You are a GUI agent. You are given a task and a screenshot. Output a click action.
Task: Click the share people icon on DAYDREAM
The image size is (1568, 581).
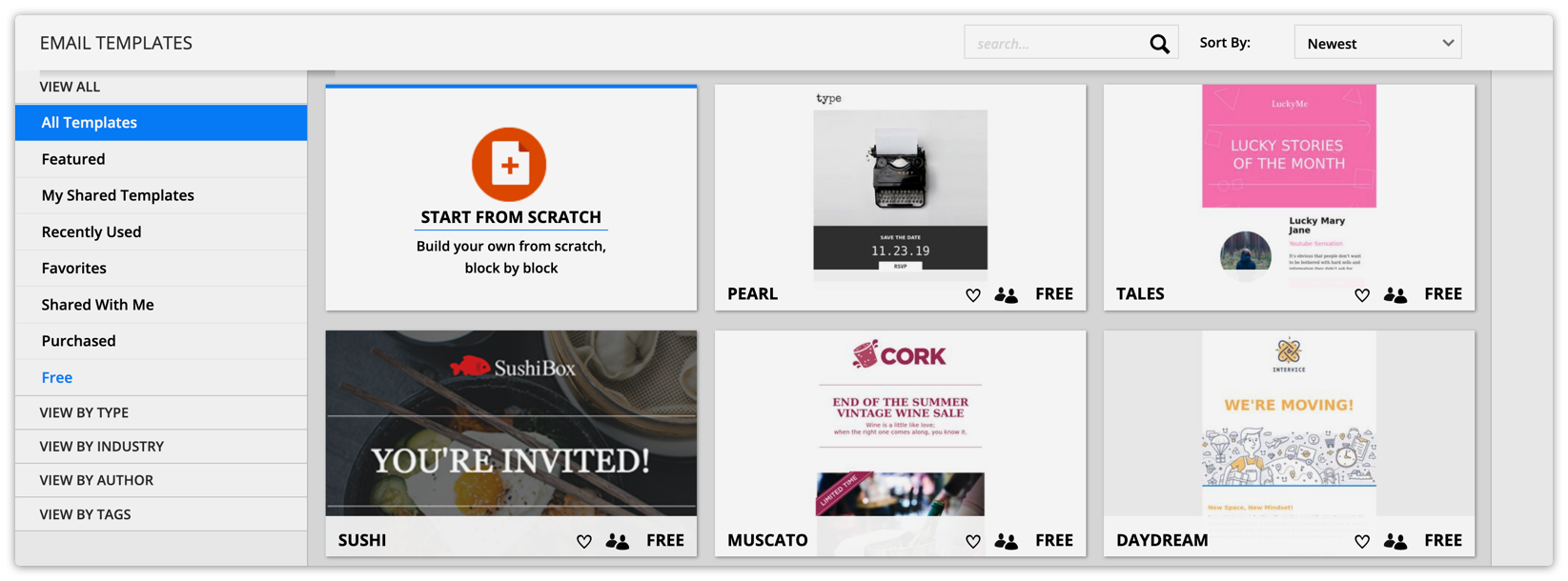[1395, 541]
